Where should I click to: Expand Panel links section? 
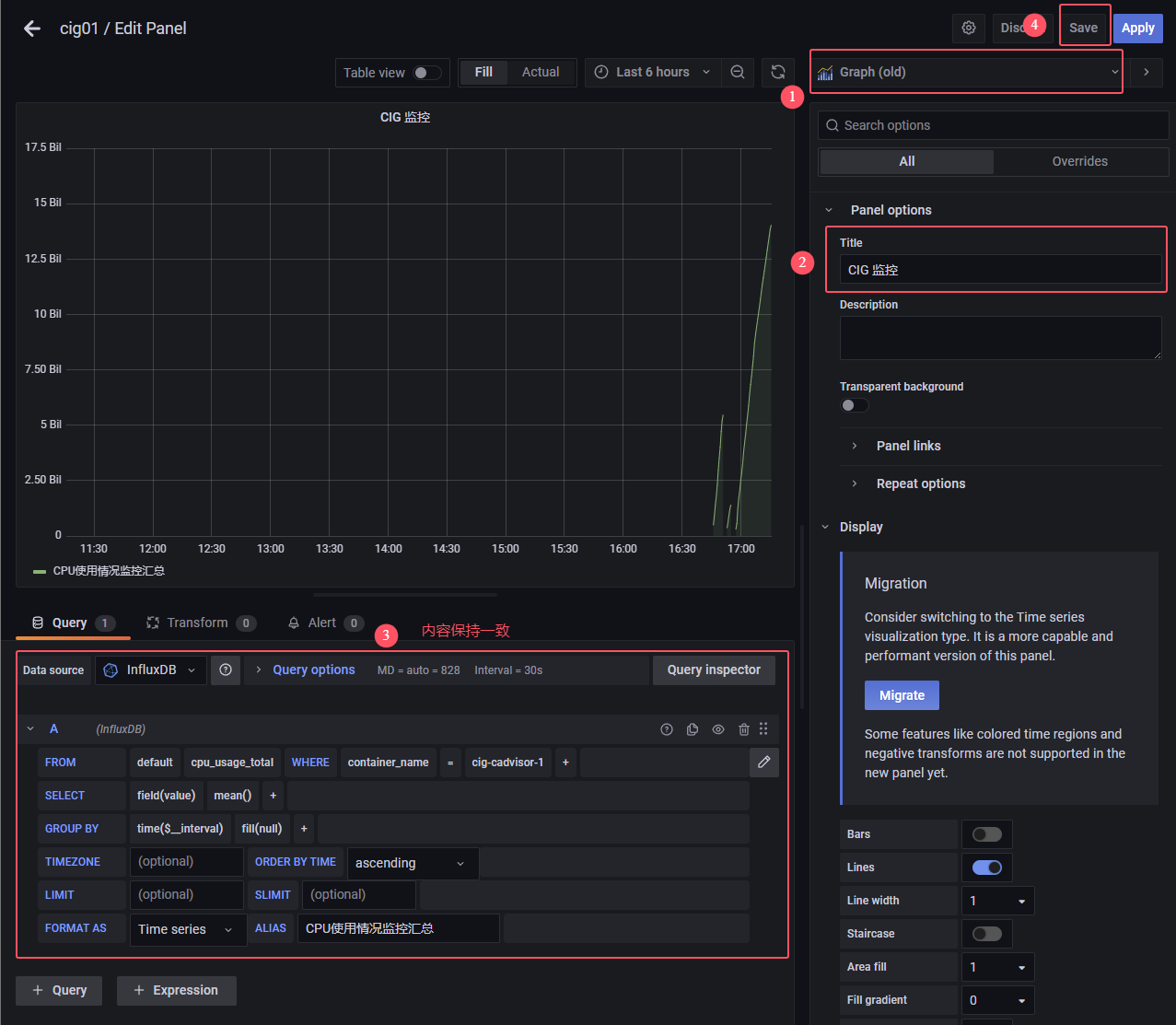pos(908,446)
